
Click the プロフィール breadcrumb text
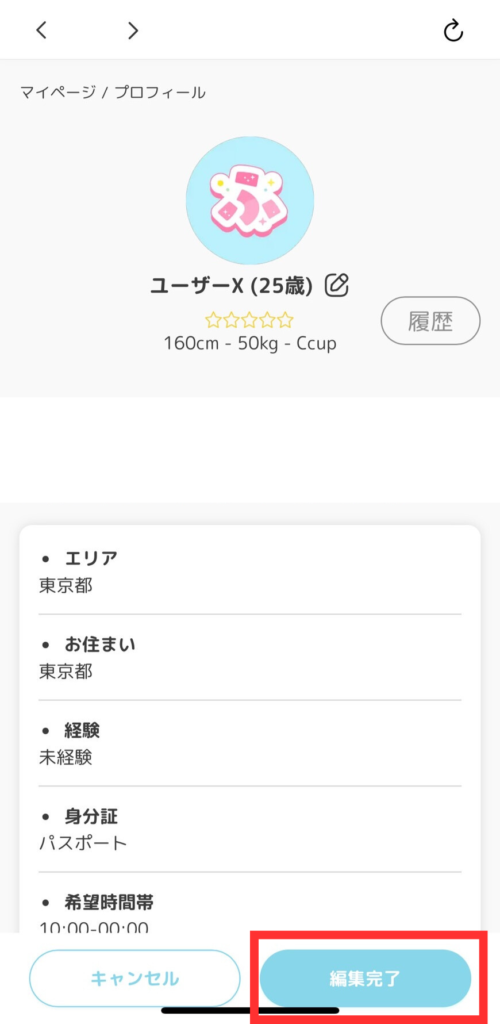(x=160, y=93)
